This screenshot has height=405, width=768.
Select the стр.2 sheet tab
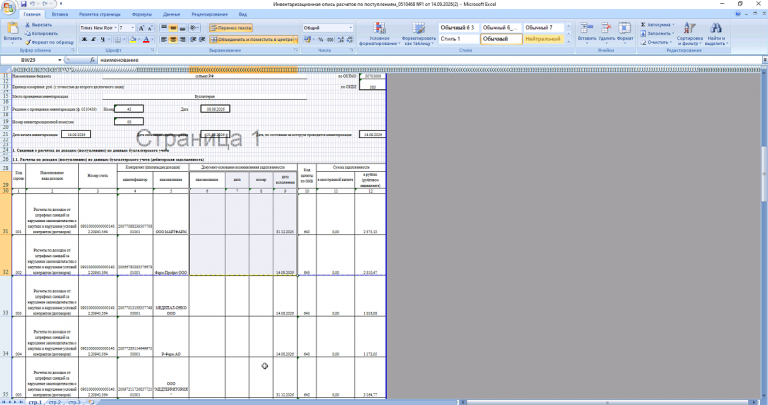click(x=55, y=402)
